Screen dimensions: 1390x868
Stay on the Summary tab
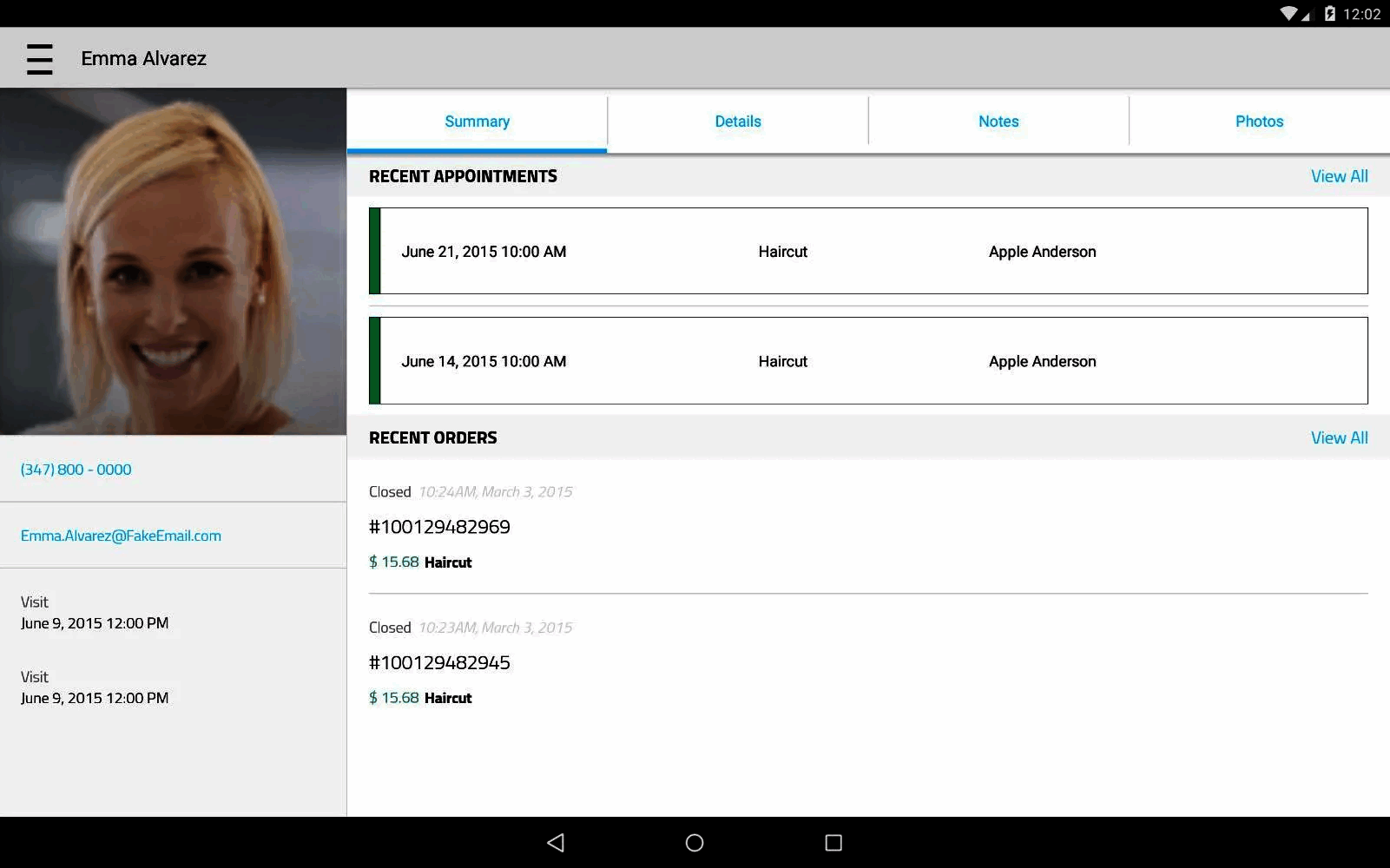pyautogui.click(x=477, y=121)
